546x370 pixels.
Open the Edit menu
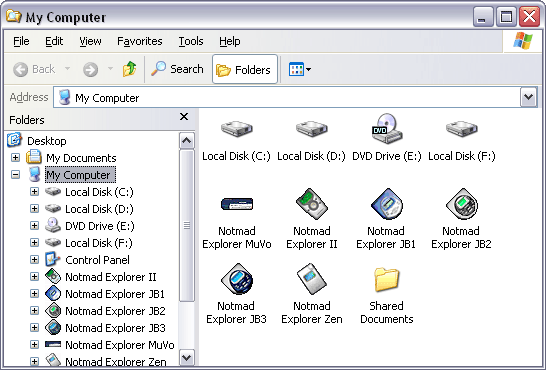click(54, 41)
